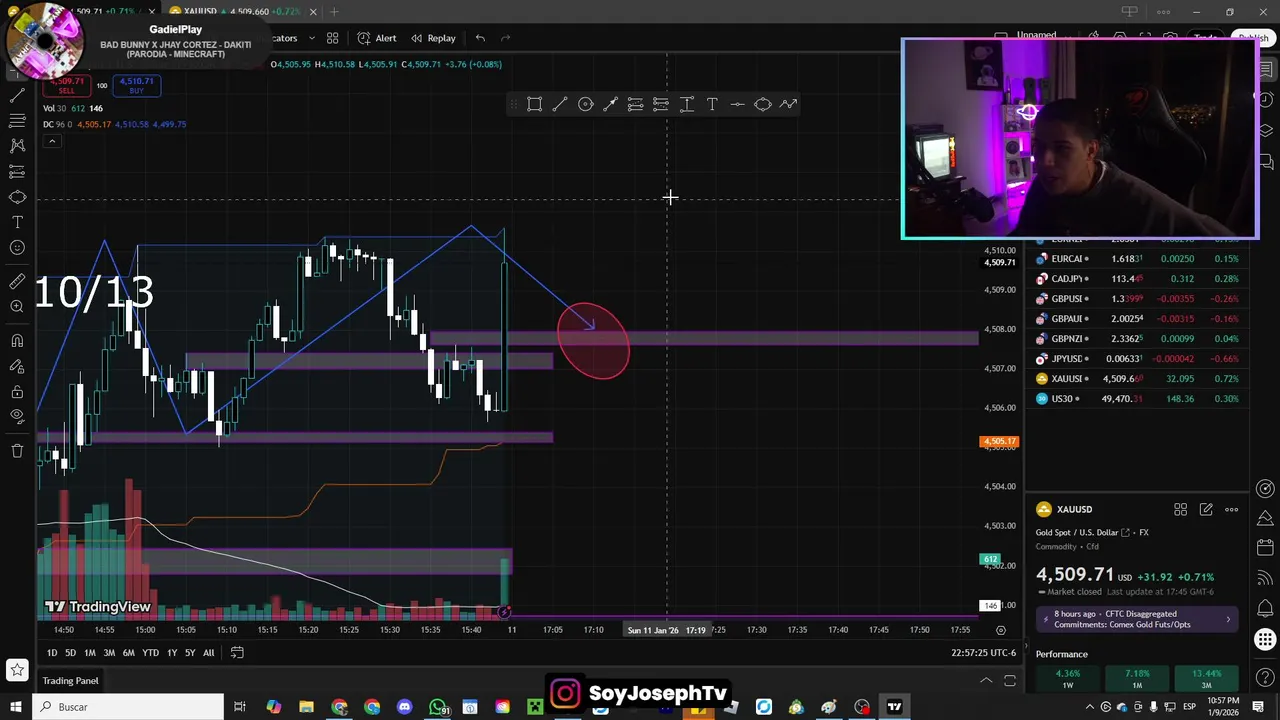Select the short position tool in floating toolbar
The width and height of the screenshot is (1280, 720).
[661, 104]
